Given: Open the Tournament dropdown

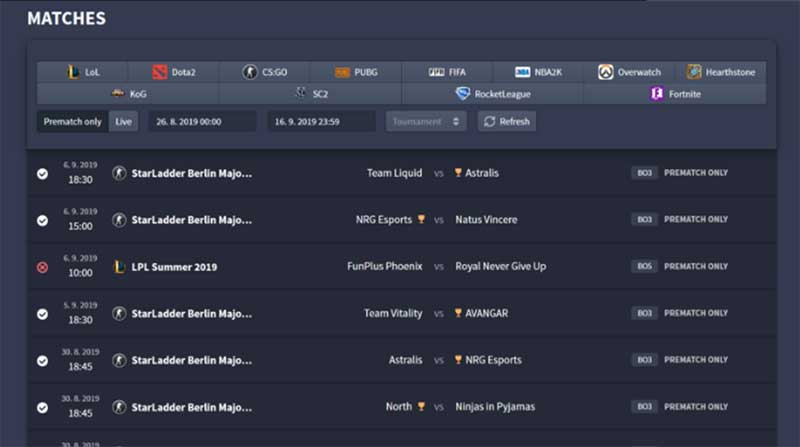Looking at the screenshot, I should [426, 121].
